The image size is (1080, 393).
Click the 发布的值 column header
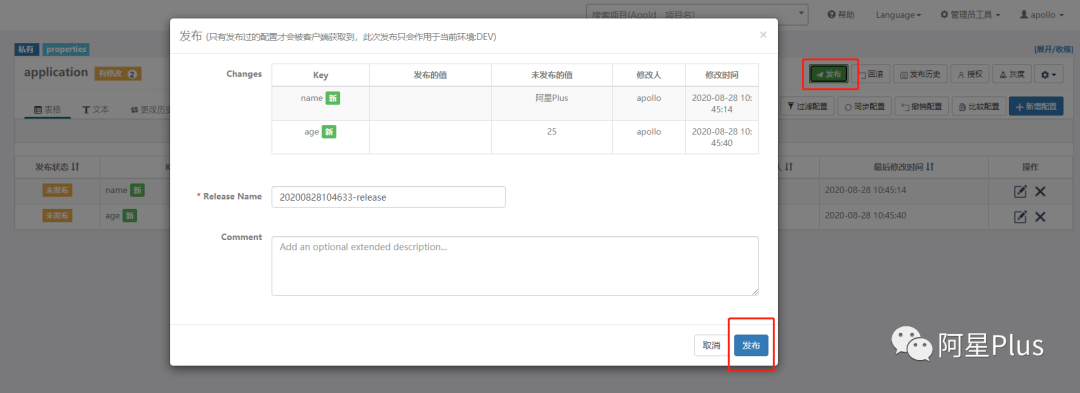[430, 75]
